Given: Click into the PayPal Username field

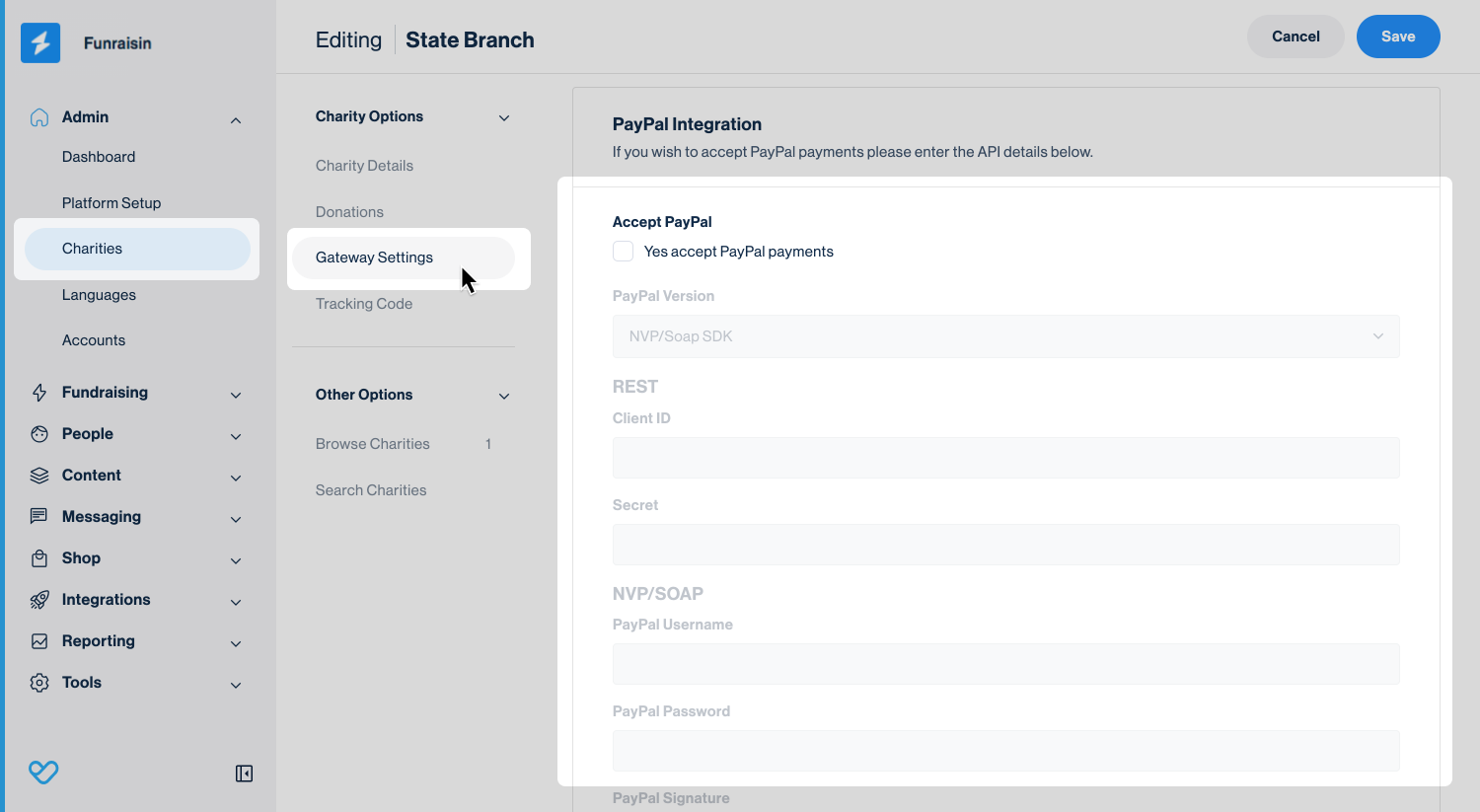Looking at the screenshot, I should [x=1006, y=664].
